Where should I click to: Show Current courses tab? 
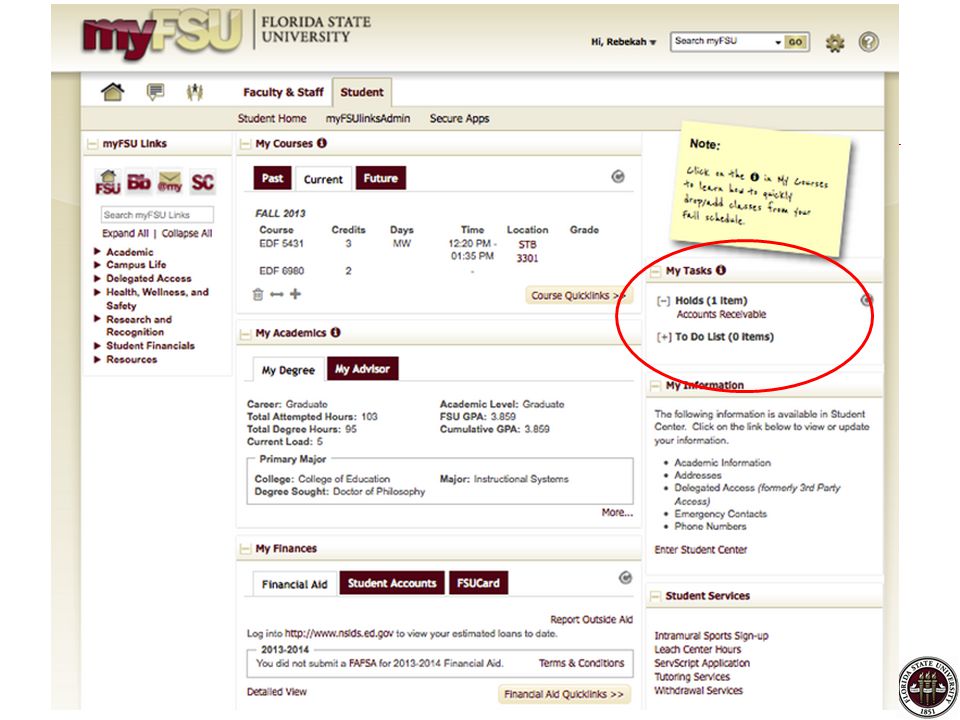(323, 179)
